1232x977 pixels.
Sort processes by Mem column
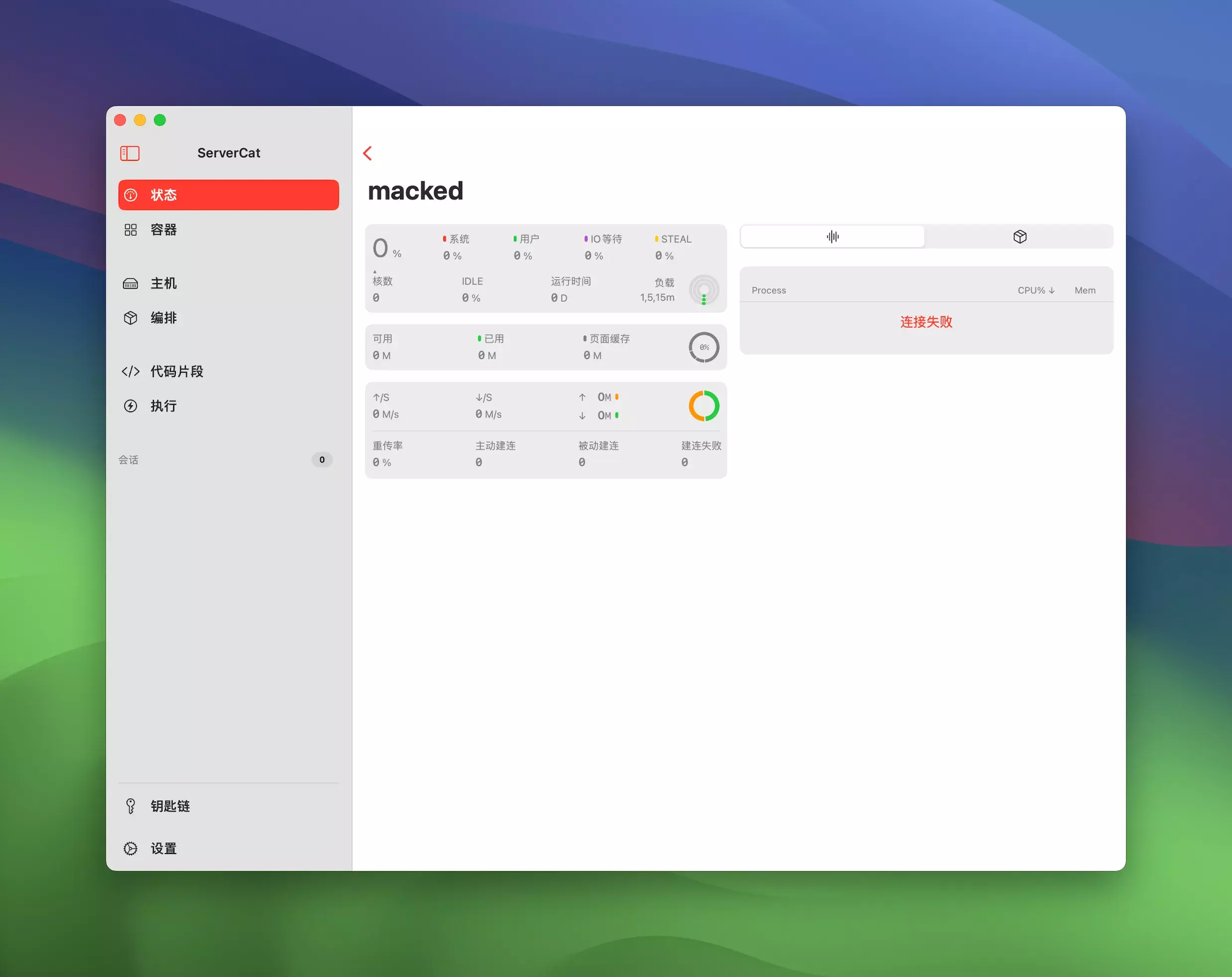coord(1085,290)
